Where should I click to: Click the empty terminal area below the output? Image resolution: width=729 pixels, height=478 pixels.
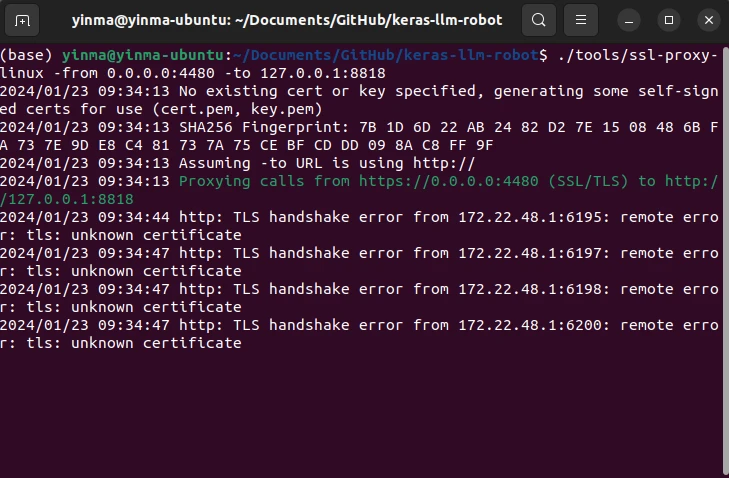[361, 414]
